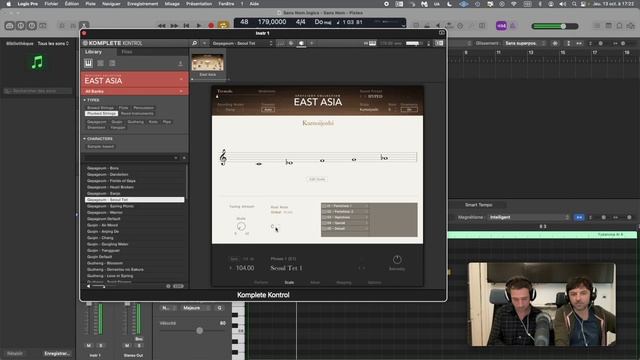The width and height of the screenshot is (640, 360).
Task: Select preset Guzheng - Blossom
Action: click(x=134, y=263)
